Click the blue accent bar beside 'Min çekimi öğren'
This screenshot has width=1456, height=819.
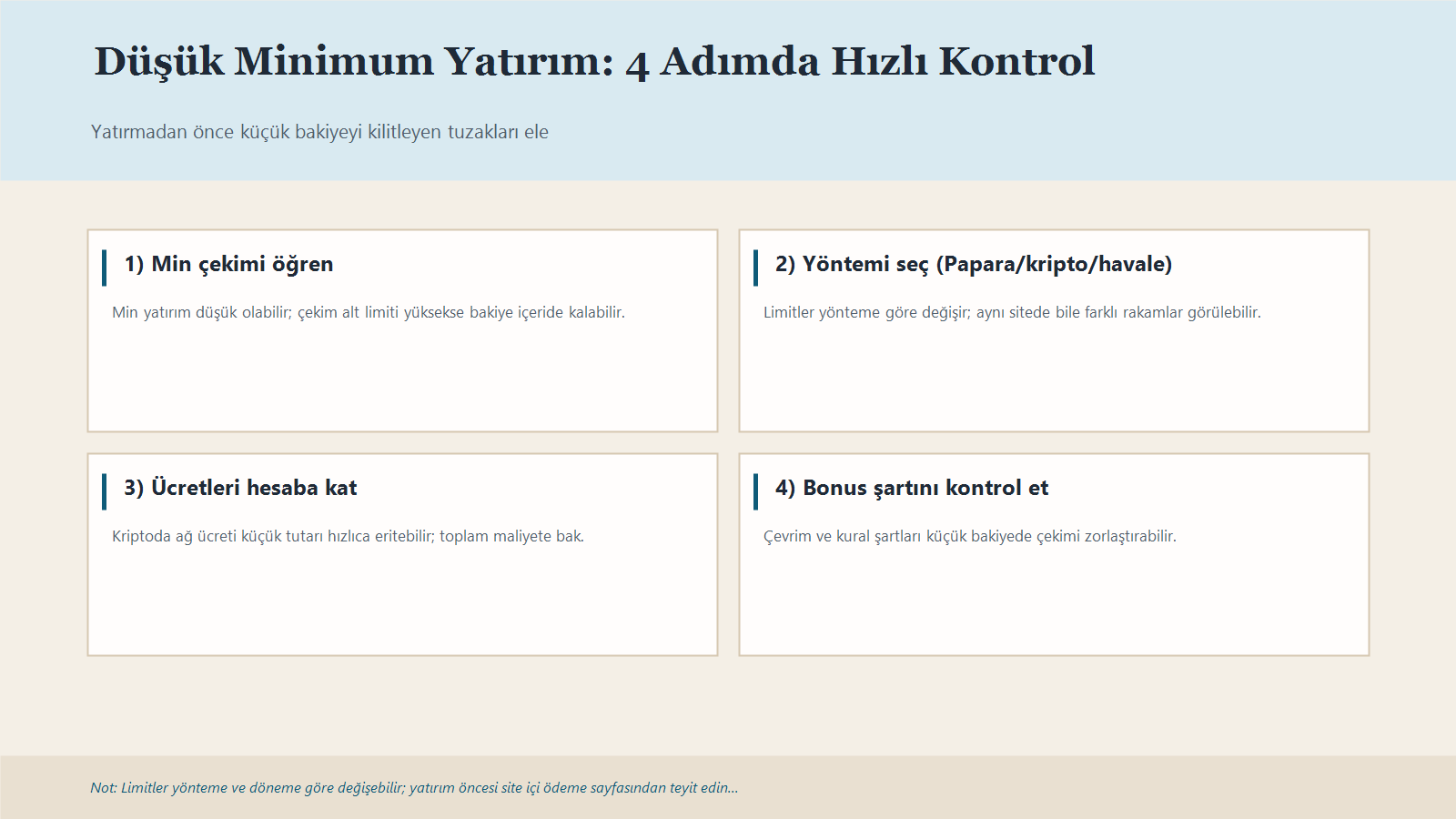[105, 265]
